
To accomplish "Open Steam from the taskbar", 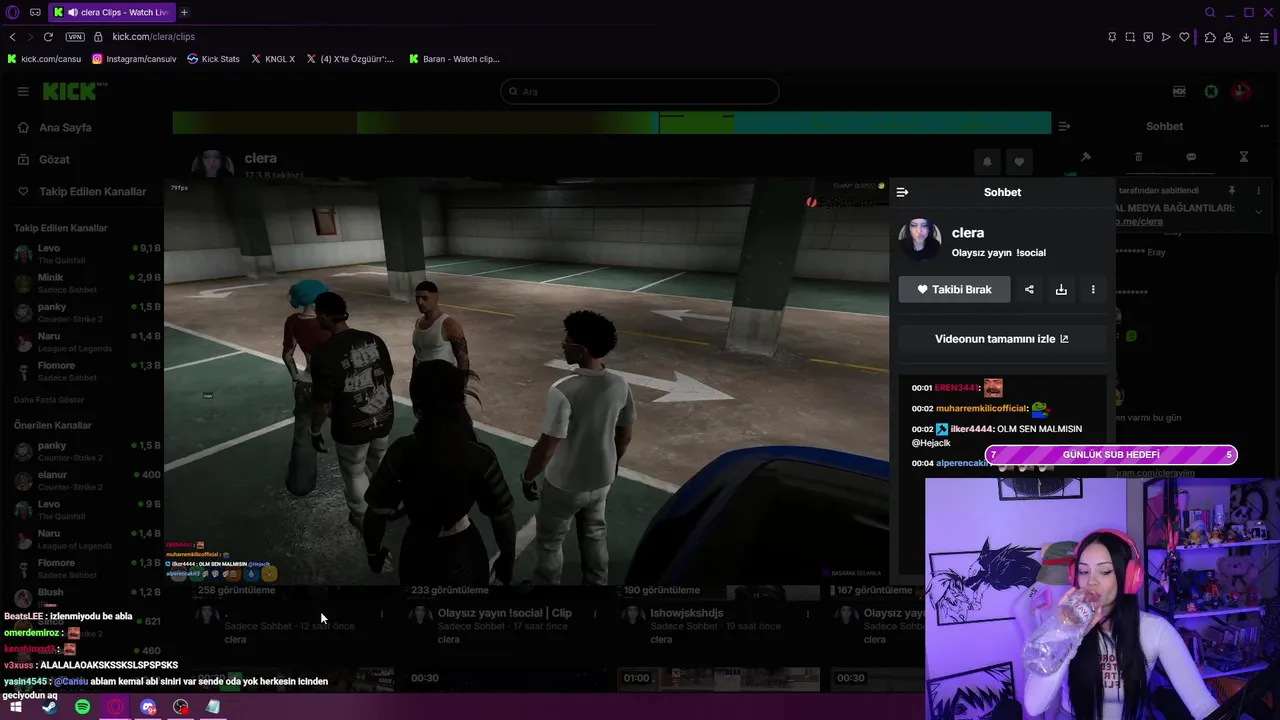I will tap(49, 707).
